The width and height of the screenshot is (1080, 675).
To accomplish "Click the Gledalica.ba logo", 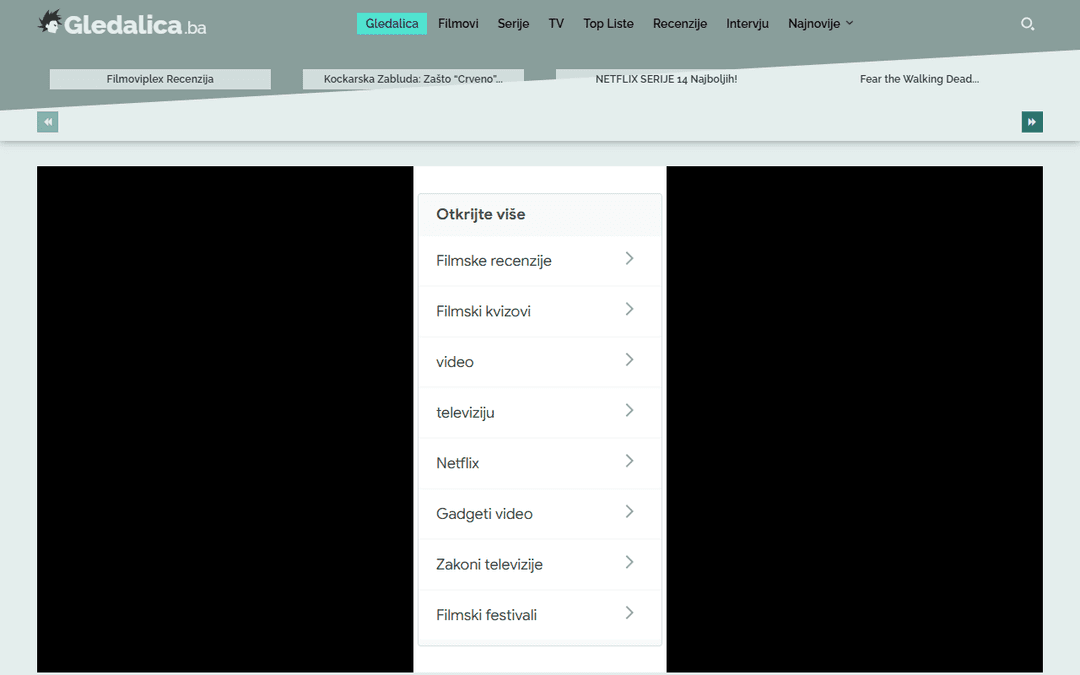I will [x=122, y=23].
